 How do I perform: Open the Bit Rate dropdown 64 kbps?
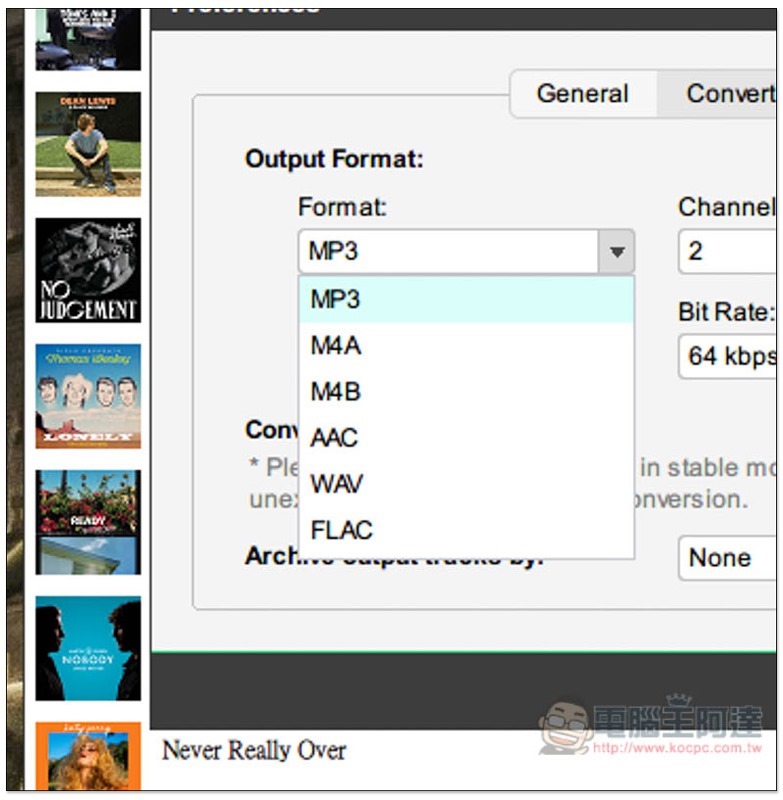coord(727,356)
